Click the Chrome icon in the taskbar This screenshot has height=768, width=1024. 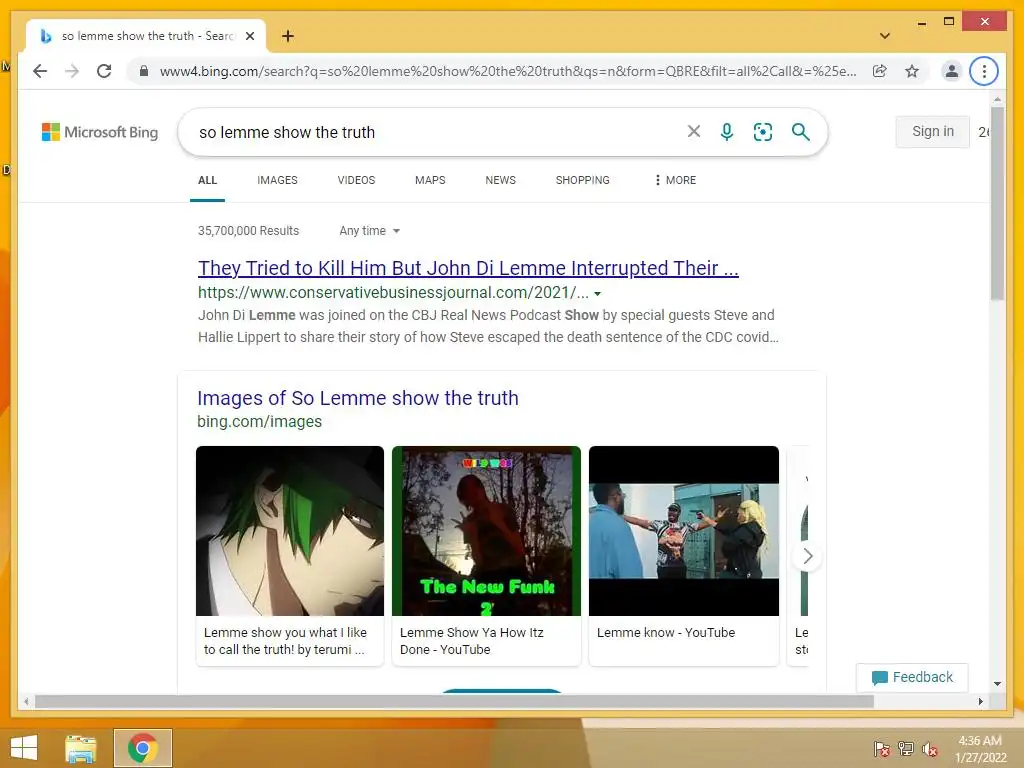[142, 748]
